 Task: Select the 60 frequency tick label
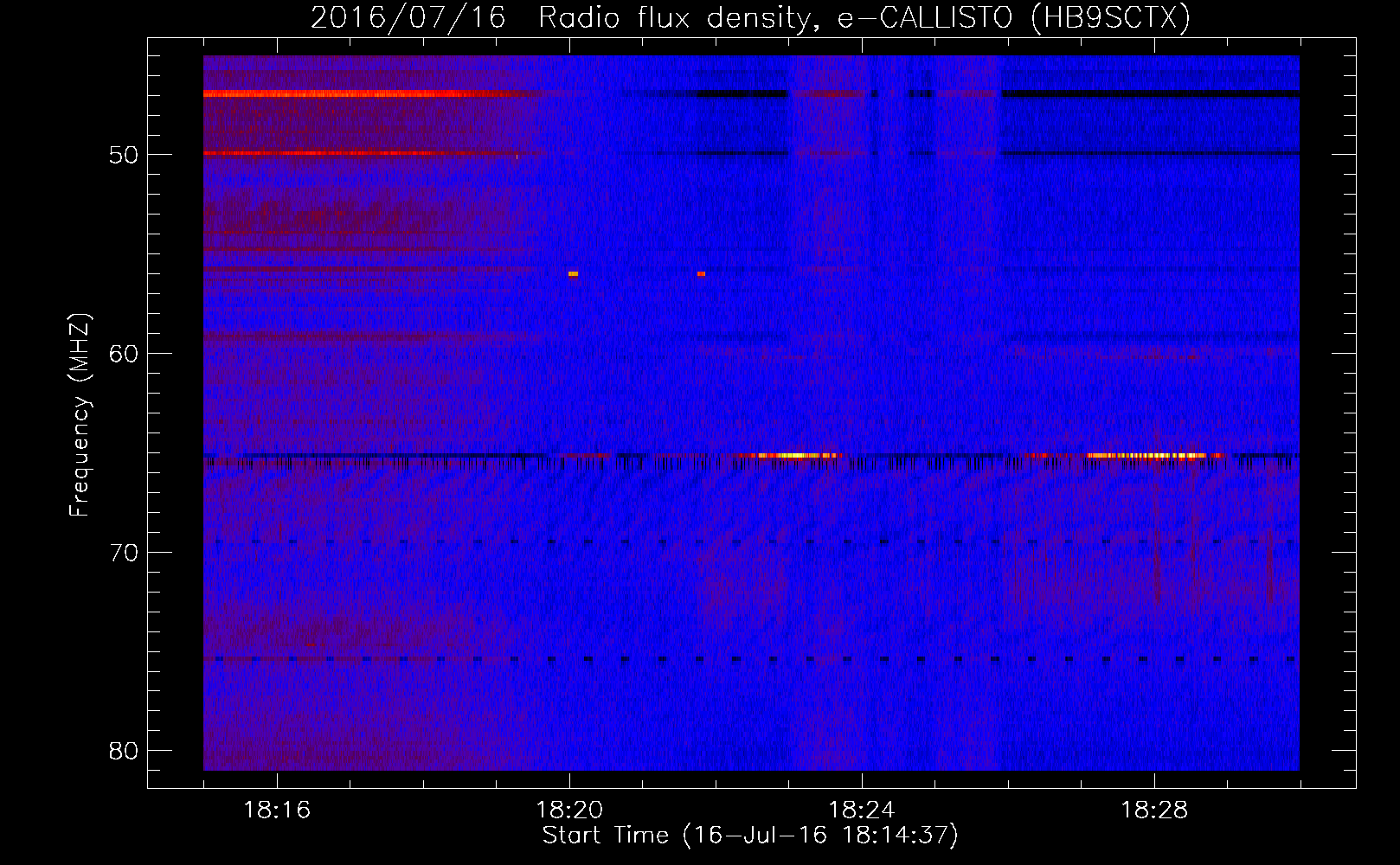[124, 354]
